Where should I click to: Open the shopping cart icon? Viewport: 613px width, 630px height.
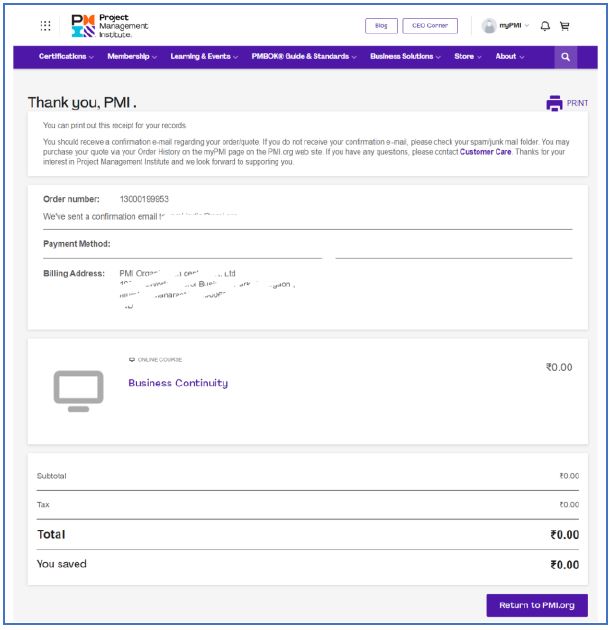pyautogui.click(x=565, y=26)
